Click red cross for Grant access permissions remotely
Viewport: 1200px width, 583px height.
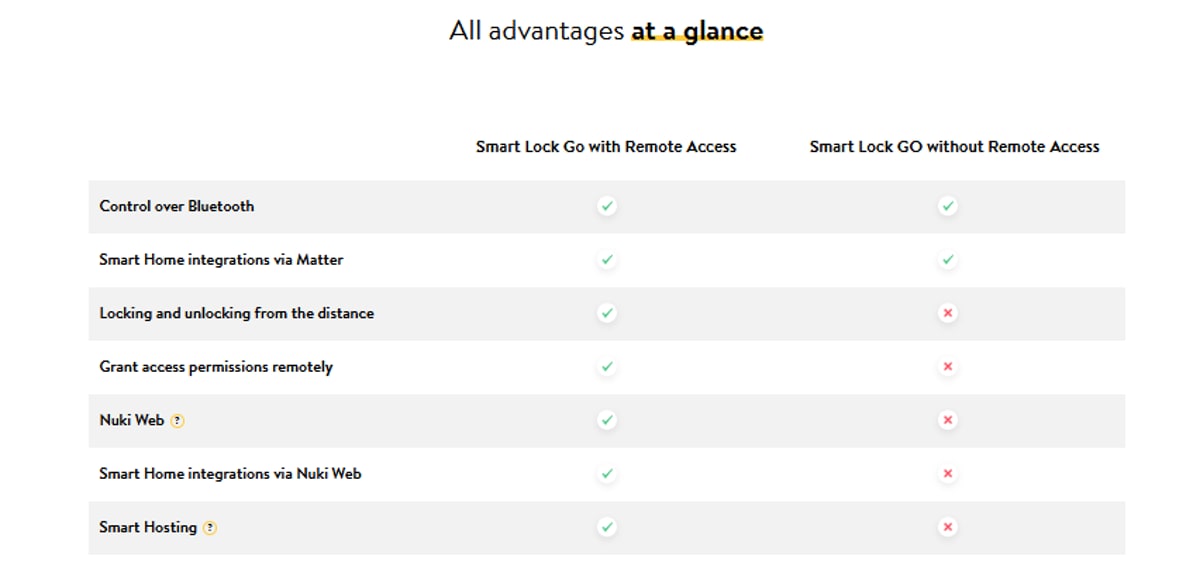coord(948,367)
